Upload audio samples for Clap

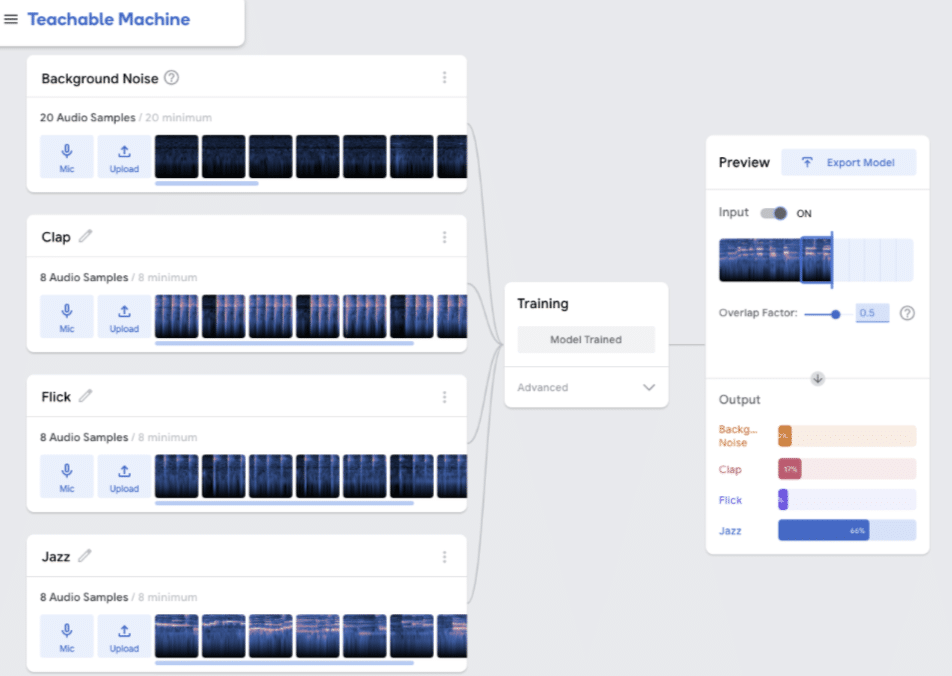(124, 316)
